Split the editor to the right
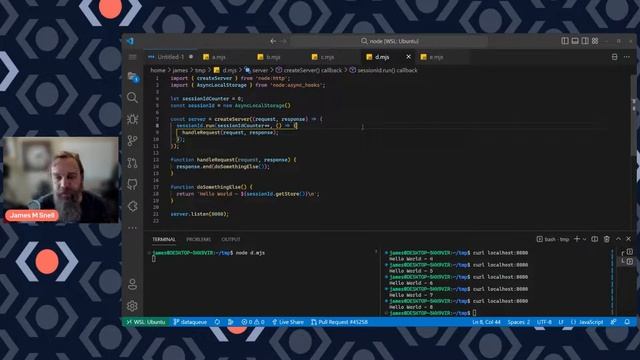Image resolution: width=640 pixels, height=360 pixels. pos(614,57)
